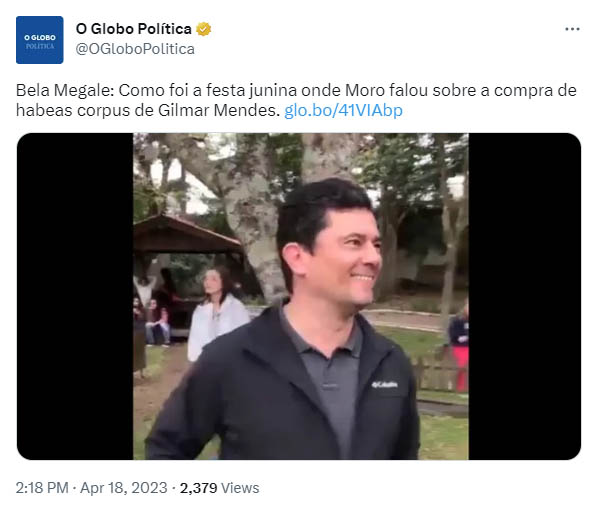Play the embedded video of the smiling man

tap(301, 296)
